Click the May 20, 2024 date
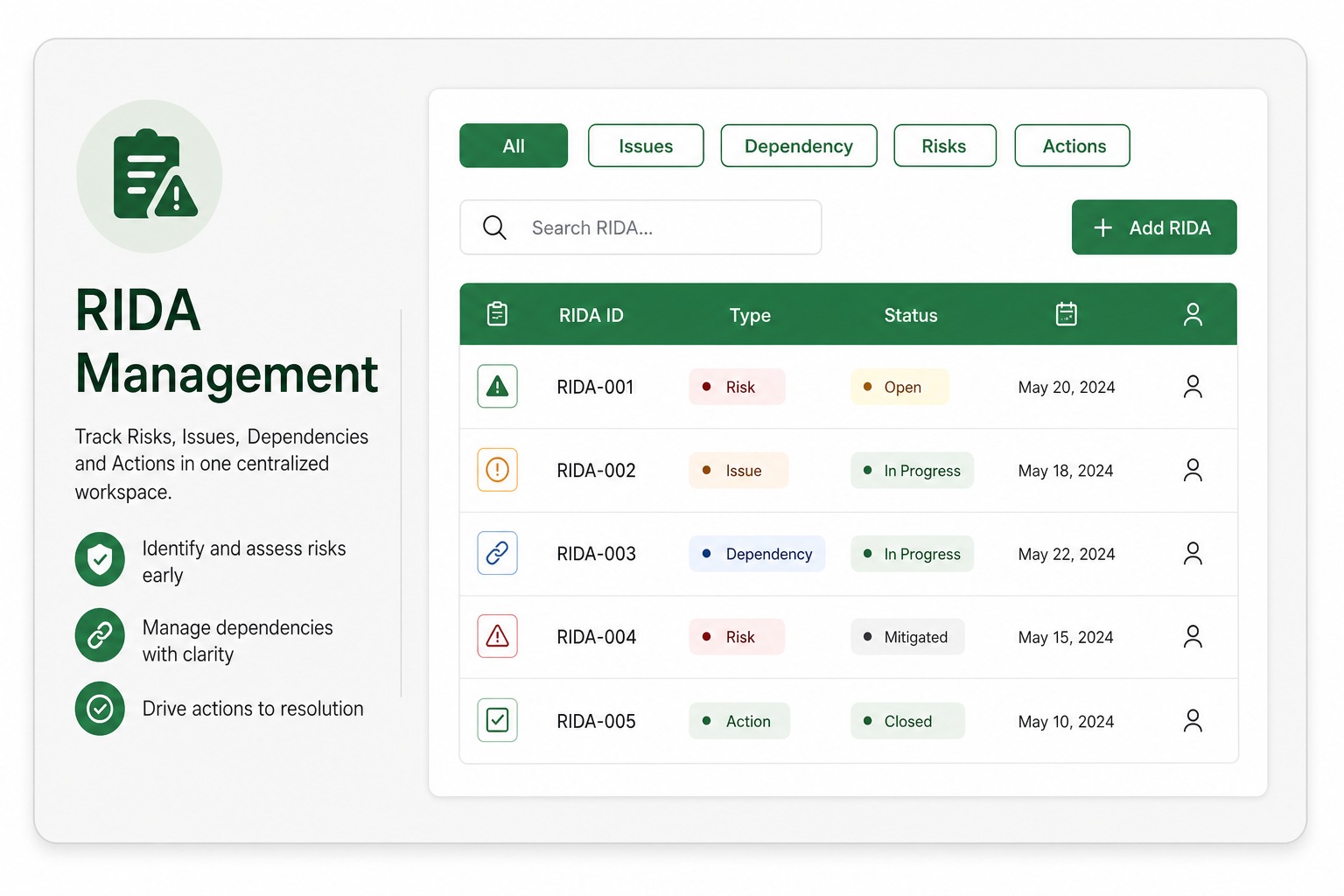 click(1067, 387)
